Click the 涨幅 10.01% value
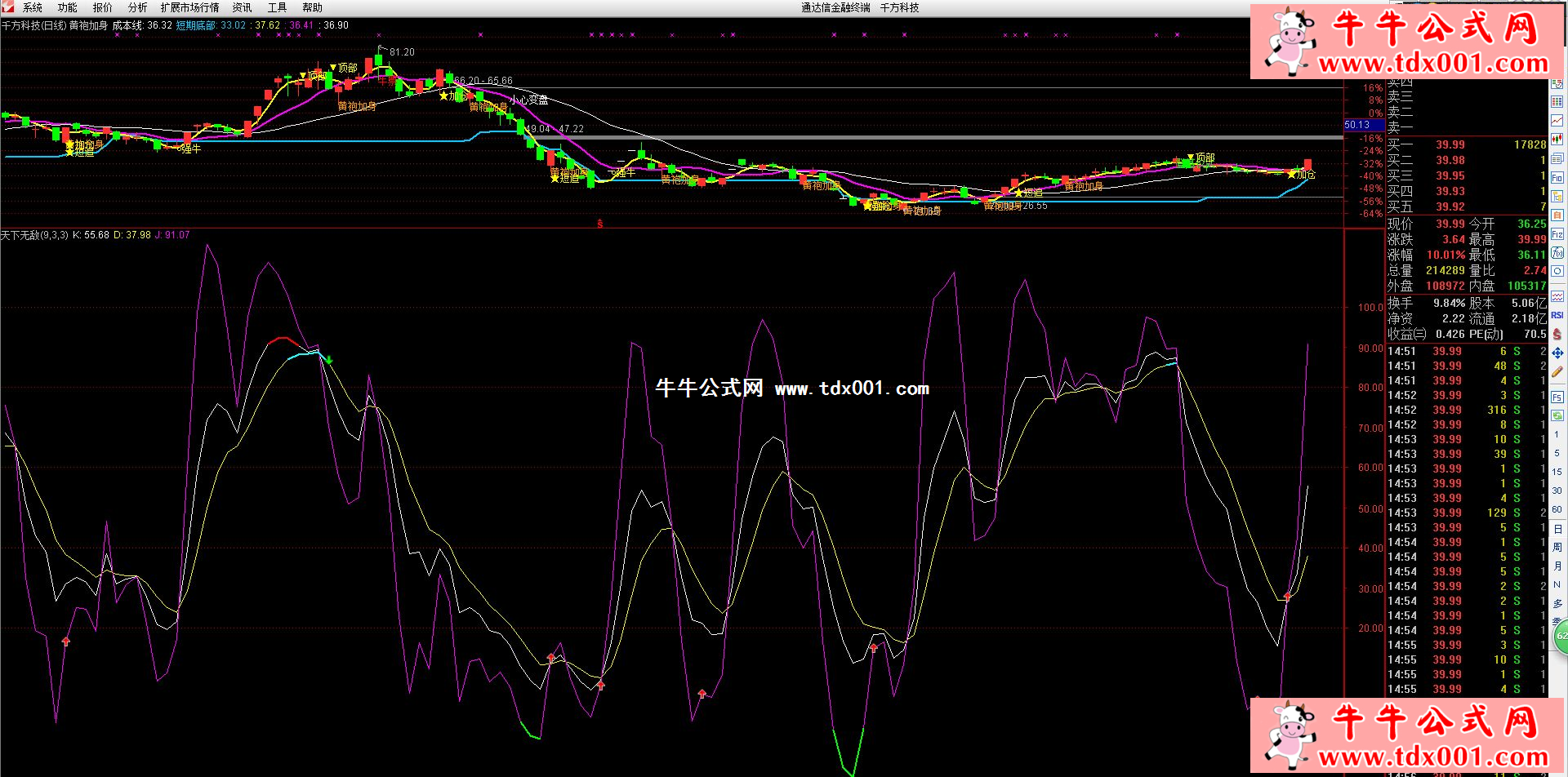Image resolution: width=1568 pixels, height=777 pixels. 1445,255
